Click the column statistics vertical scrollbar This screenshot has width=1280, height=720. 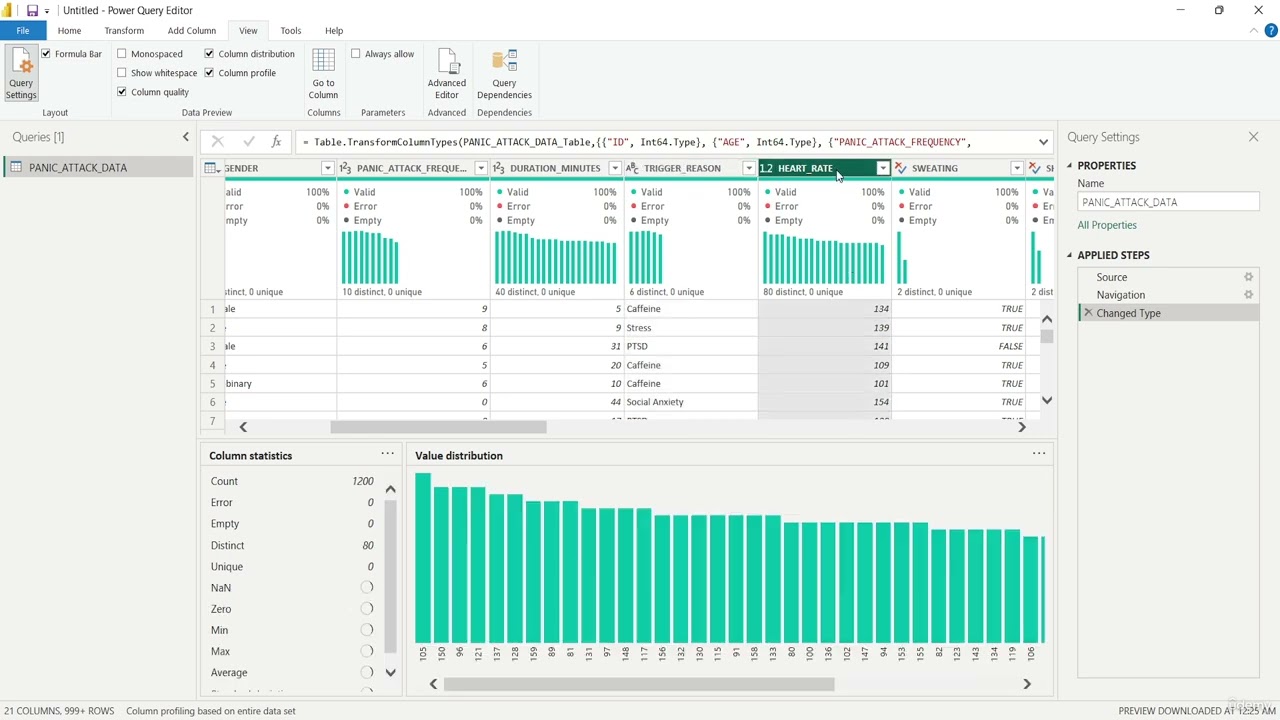(x=390, y=575)
